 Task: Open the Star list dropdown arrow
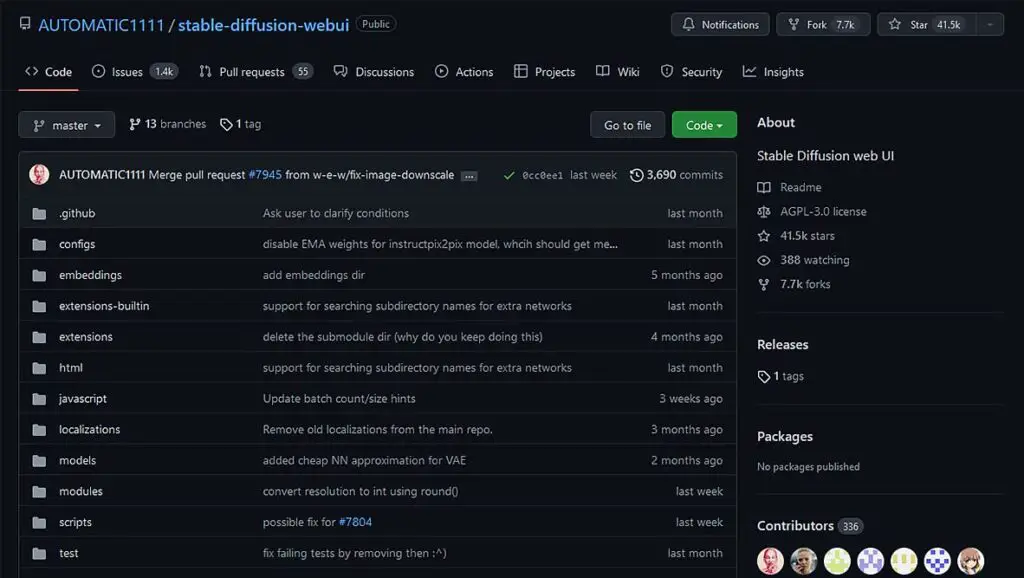[x=990, y=25]
